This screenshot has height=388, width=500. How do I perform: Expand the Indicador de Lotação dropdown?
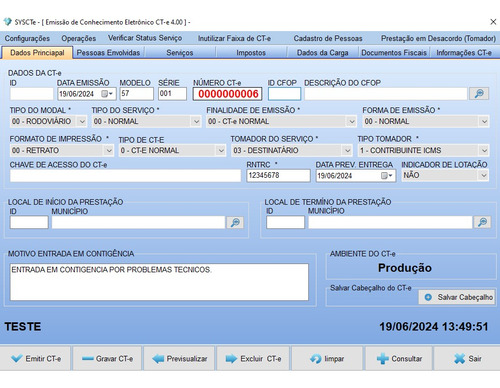[x=484, y=175]
